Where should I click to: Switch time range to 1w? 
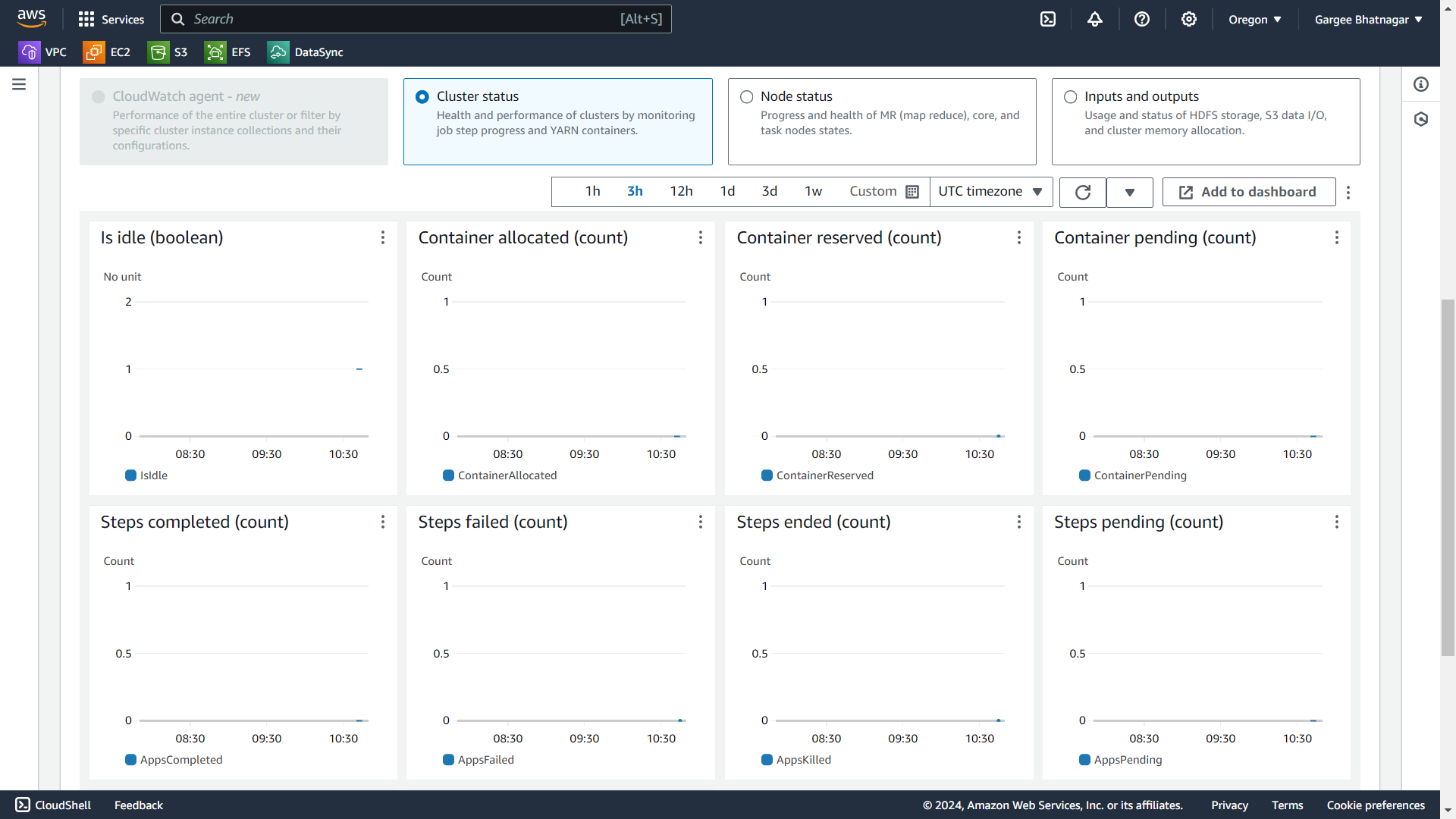point(814,192)
